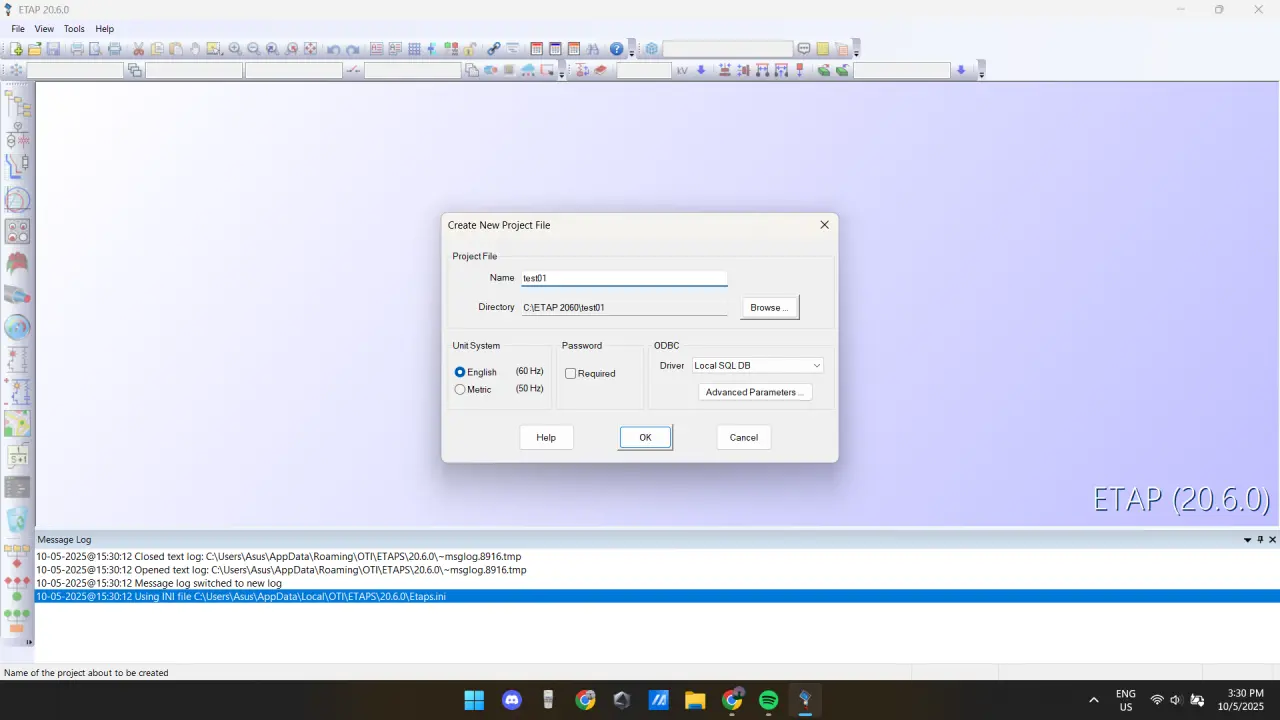This screenshot has height=720, width=1280.
Task: Pin the Message Log panel
Action: pos(1260,540)
